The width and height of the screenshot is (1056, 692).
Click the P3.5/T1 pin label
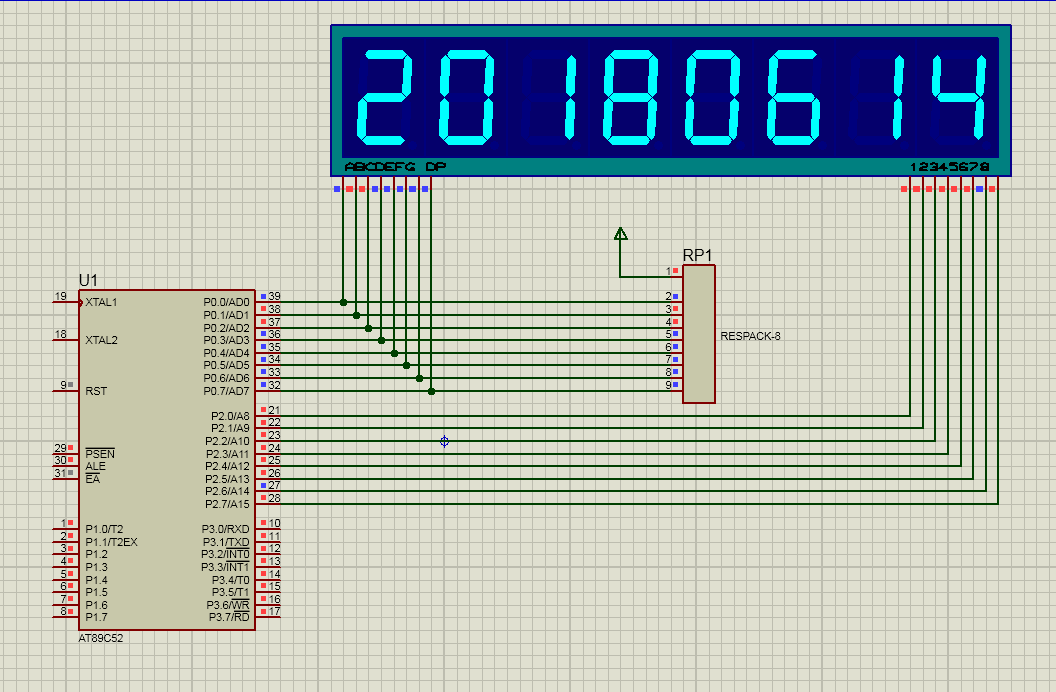230,592
